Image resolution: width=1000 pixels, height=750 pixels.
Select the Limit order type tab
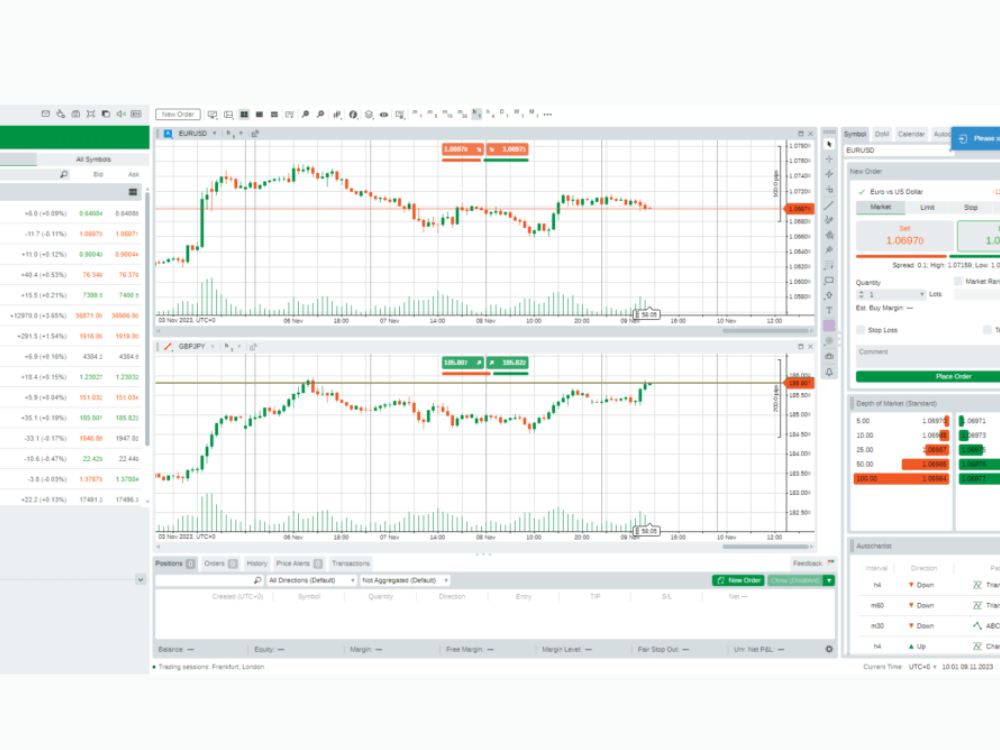927,207
